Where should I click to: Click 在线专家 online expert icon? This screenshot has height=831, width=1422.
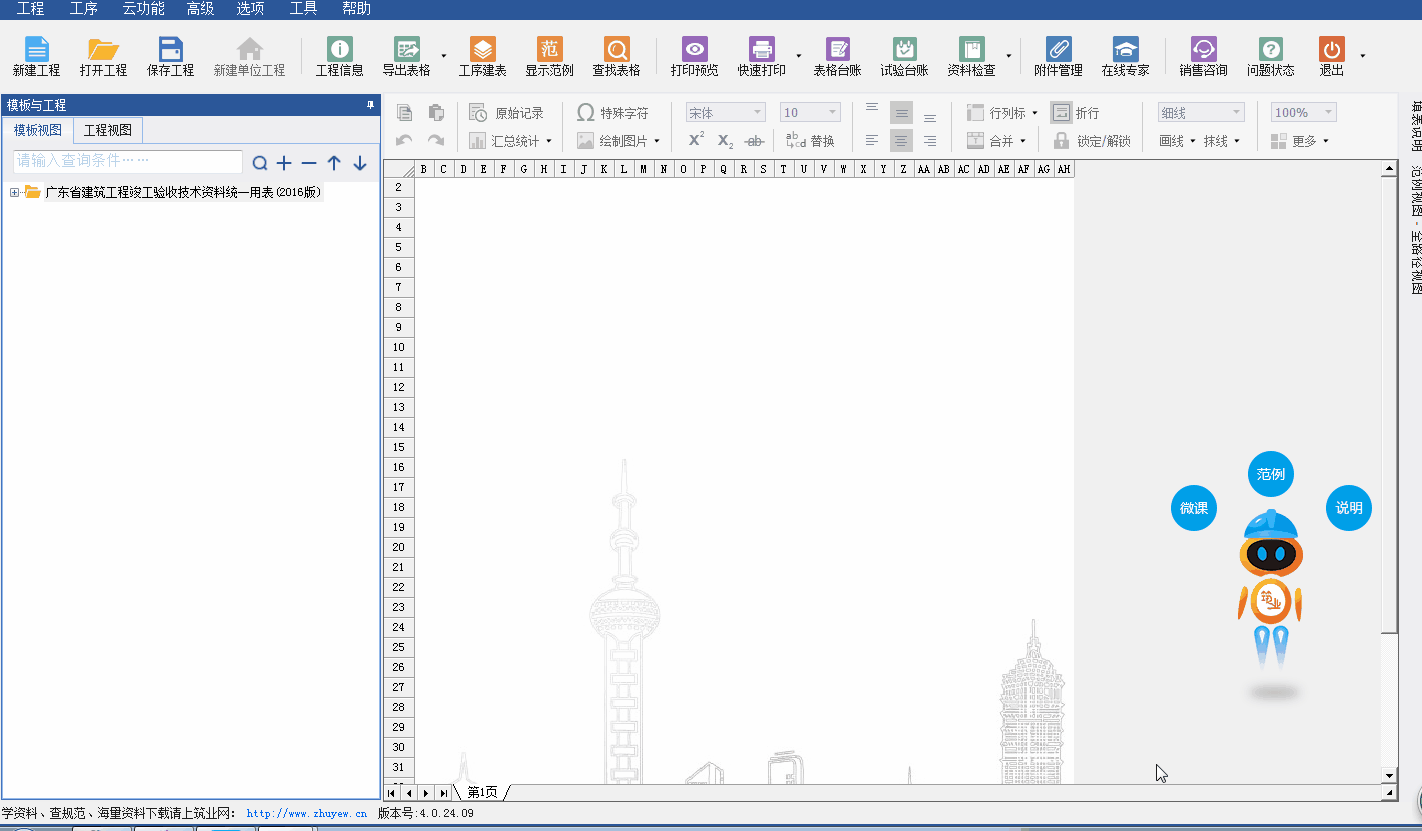pyautogui.click(x=1125, y=50)
